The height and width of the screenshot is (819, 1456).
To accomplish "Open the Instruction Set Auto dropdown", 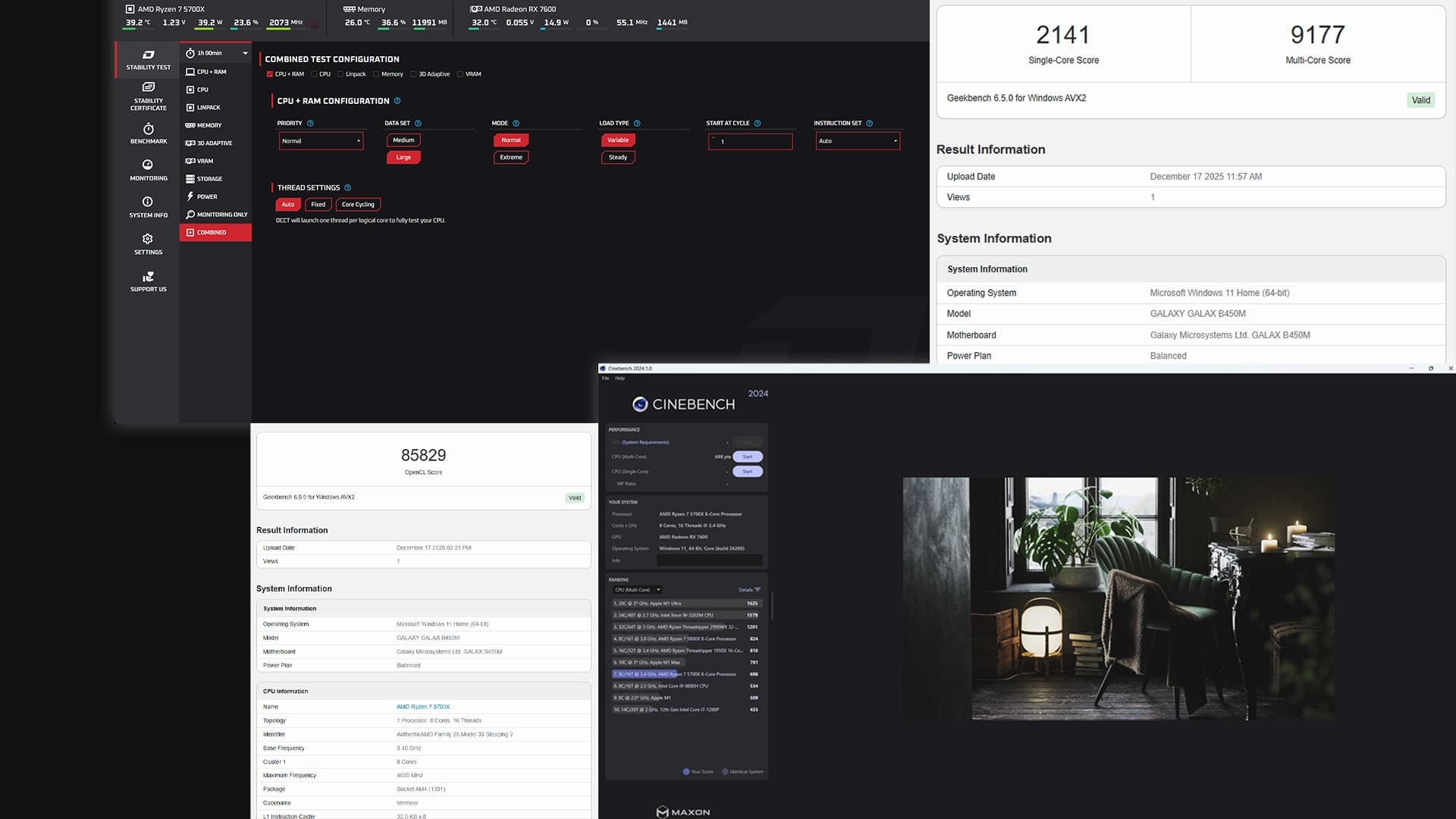I will click(858, 141).
